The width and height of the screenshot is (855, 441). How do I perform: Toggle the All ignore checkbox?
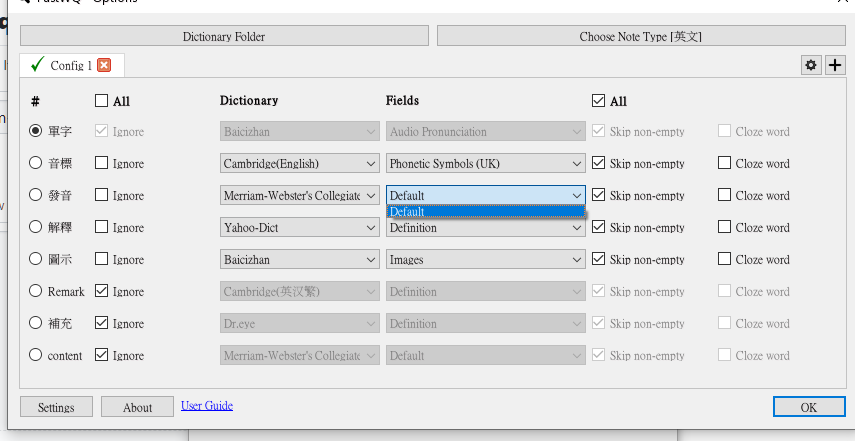(x=101, y=100)
